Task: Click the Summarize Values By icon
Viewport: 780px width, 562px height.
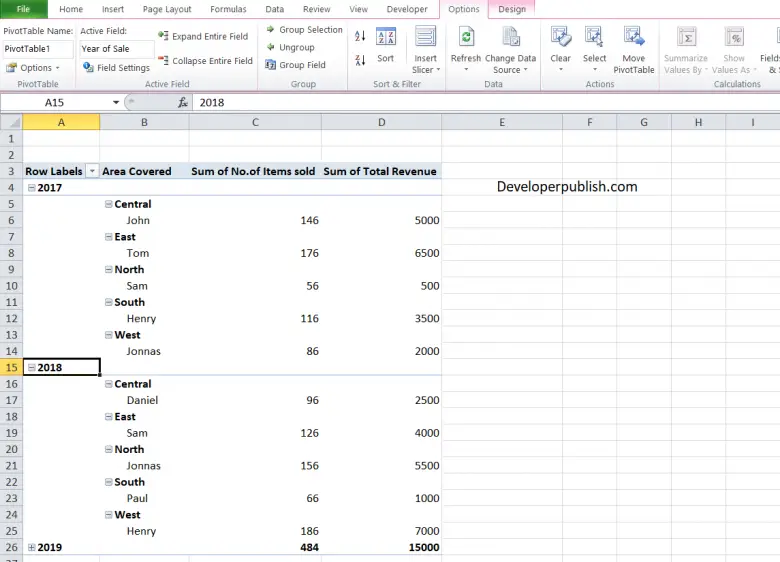Action: click(x=686, y=37)
